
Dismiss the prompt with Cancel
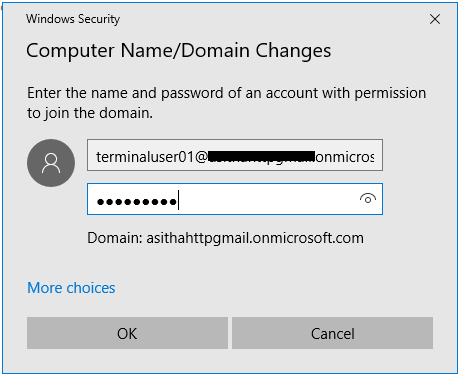[332, 333]
